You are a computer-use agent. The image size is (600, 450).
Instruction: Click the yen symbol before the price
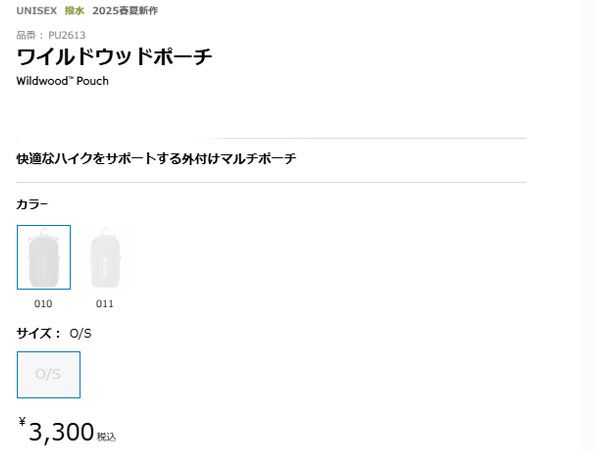point(22,424)
